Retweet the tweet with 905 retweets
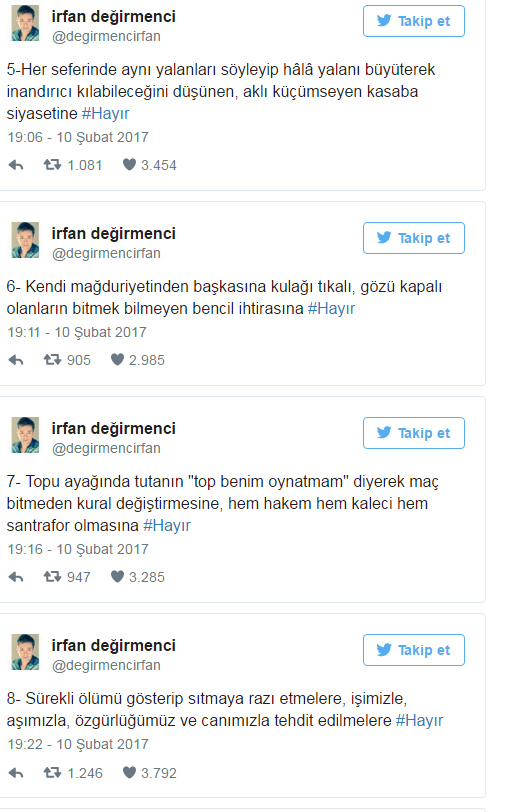The width and height of the screenshot is (522, 812). (x=52, y=359)
